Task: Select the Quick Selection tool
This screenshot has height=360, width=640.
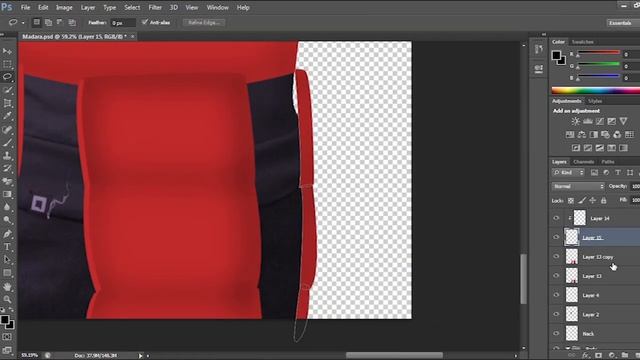Action: click(7, 90)
